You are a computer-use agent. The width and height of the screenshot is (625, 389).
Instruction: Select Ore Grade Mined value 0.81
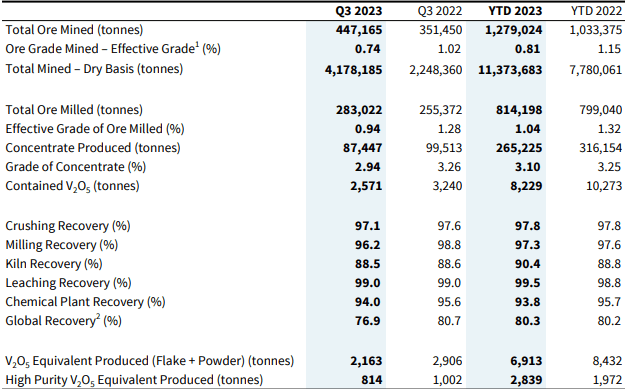[x=527, y=49]
